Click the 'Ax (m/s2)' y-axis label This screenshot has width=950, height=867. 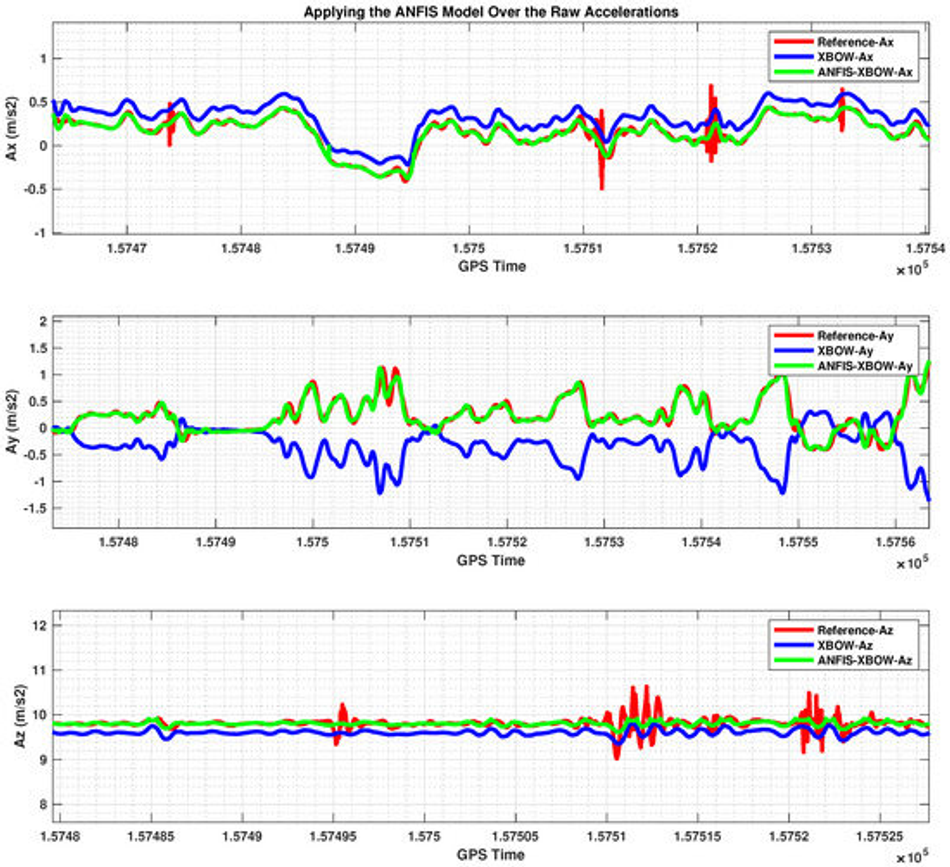pyautogui.click(x=12, y=128)
